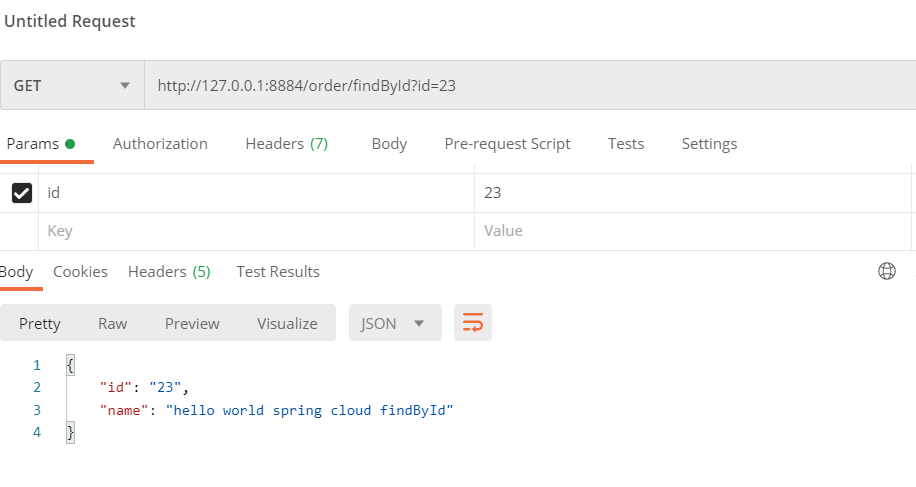
Task: Select the Pretty view
Action: point(40,323)
